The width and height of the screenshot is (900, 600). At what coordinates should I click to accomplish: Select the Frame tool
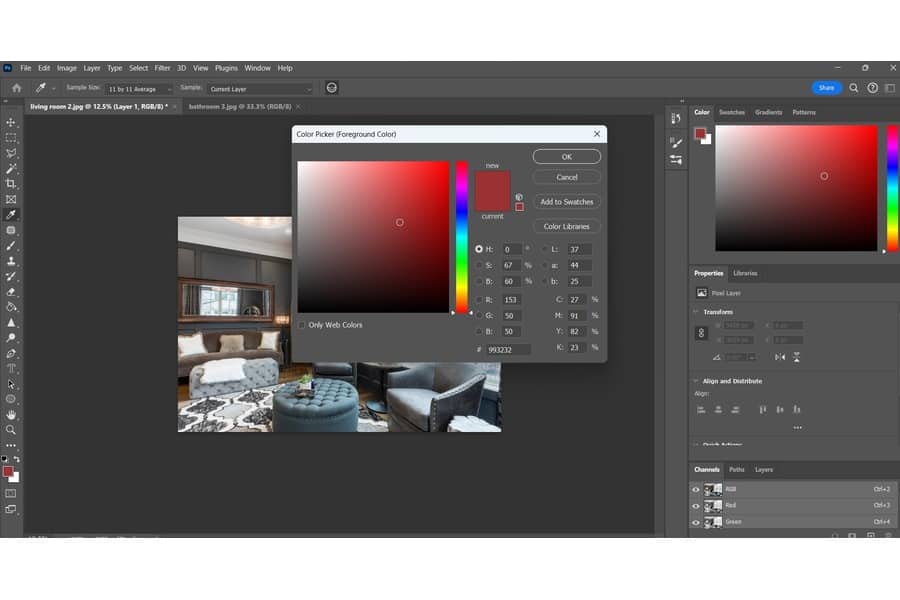click(x=11, y=199)
